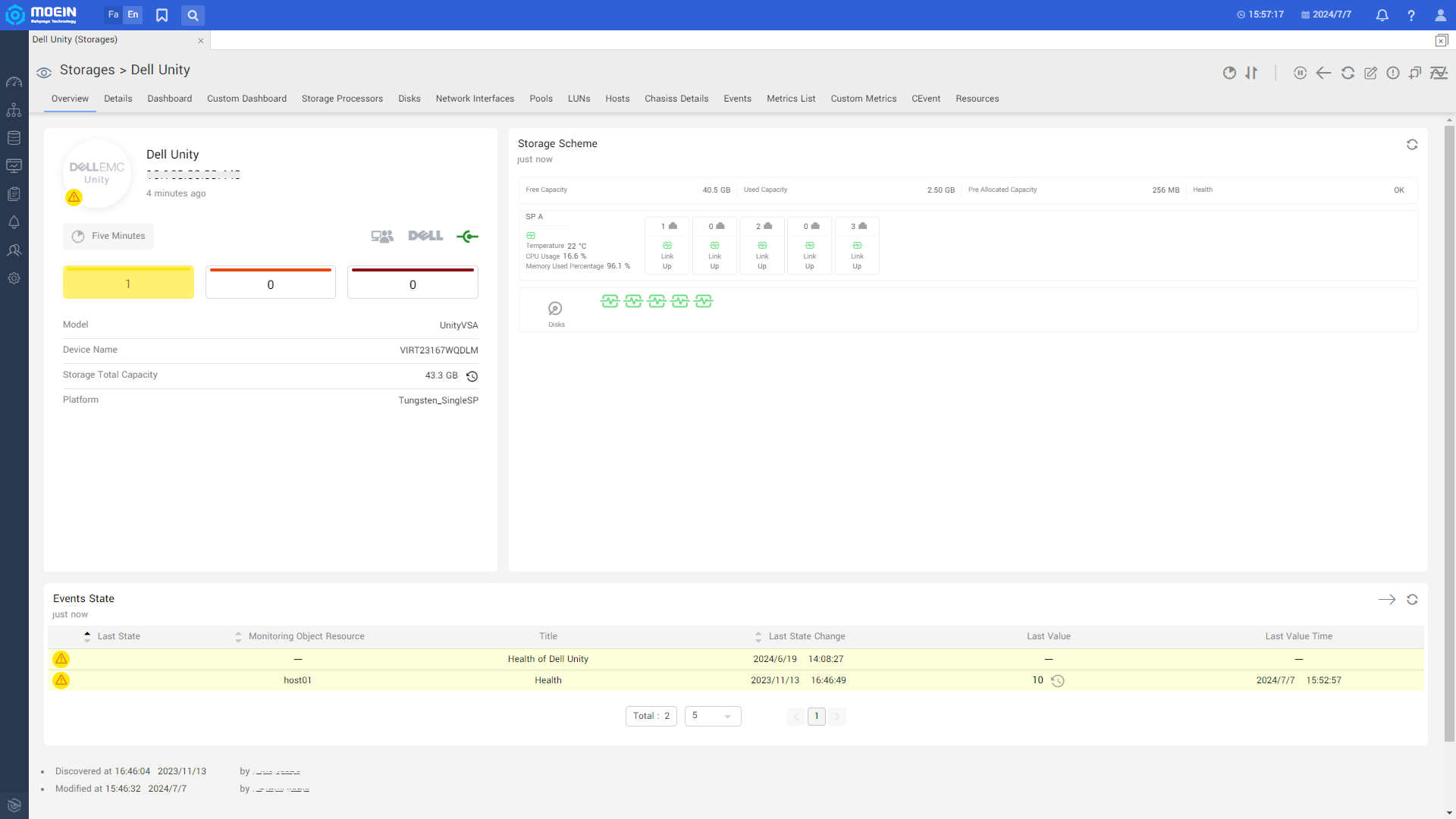Open notifications bell in top bar
Screen dimensions: 1456x819
(x=1382, y=15)
